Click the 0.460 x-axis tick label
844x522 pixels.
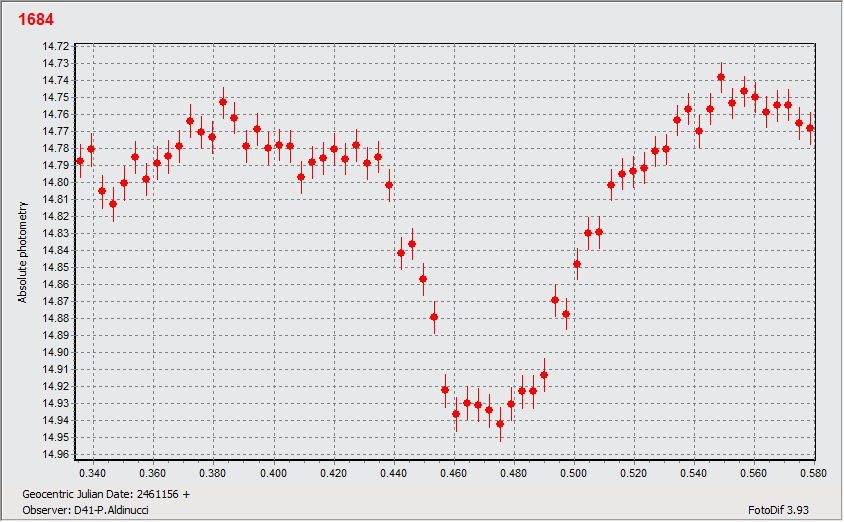point(453,472)
